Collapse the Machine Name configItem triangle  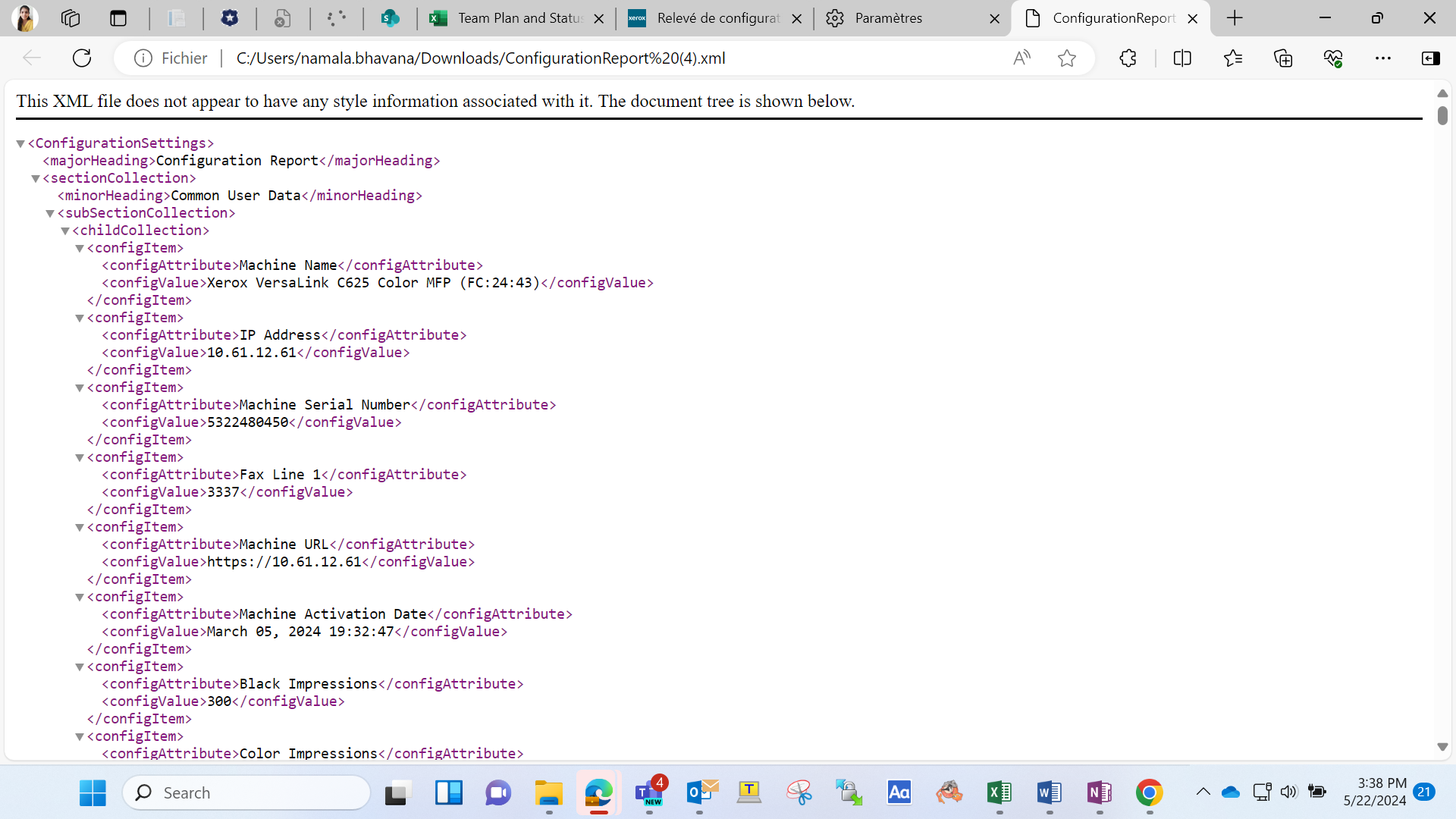80,248
